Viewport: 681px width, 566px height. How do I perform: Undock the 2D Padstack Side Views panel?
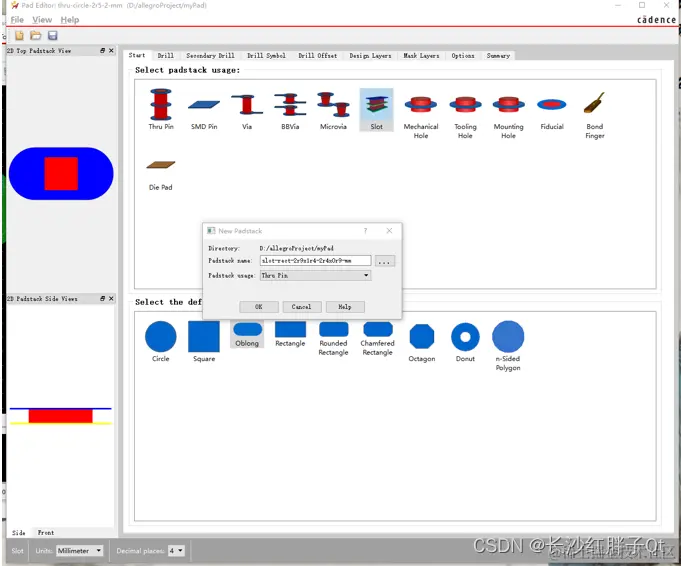(x=102, y=298)
